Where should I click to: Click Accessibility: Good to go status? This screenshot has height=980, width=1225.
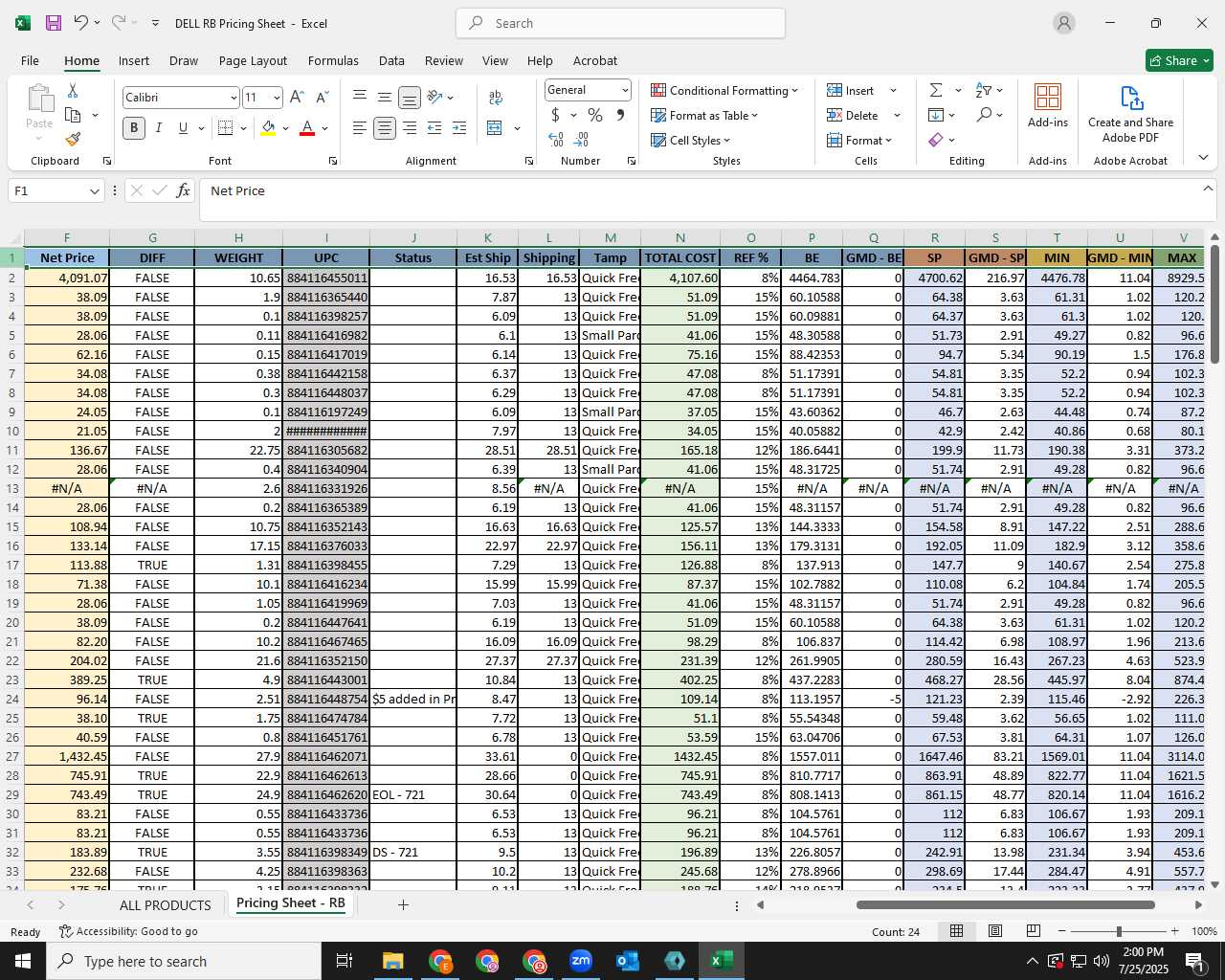coord(128,931)
